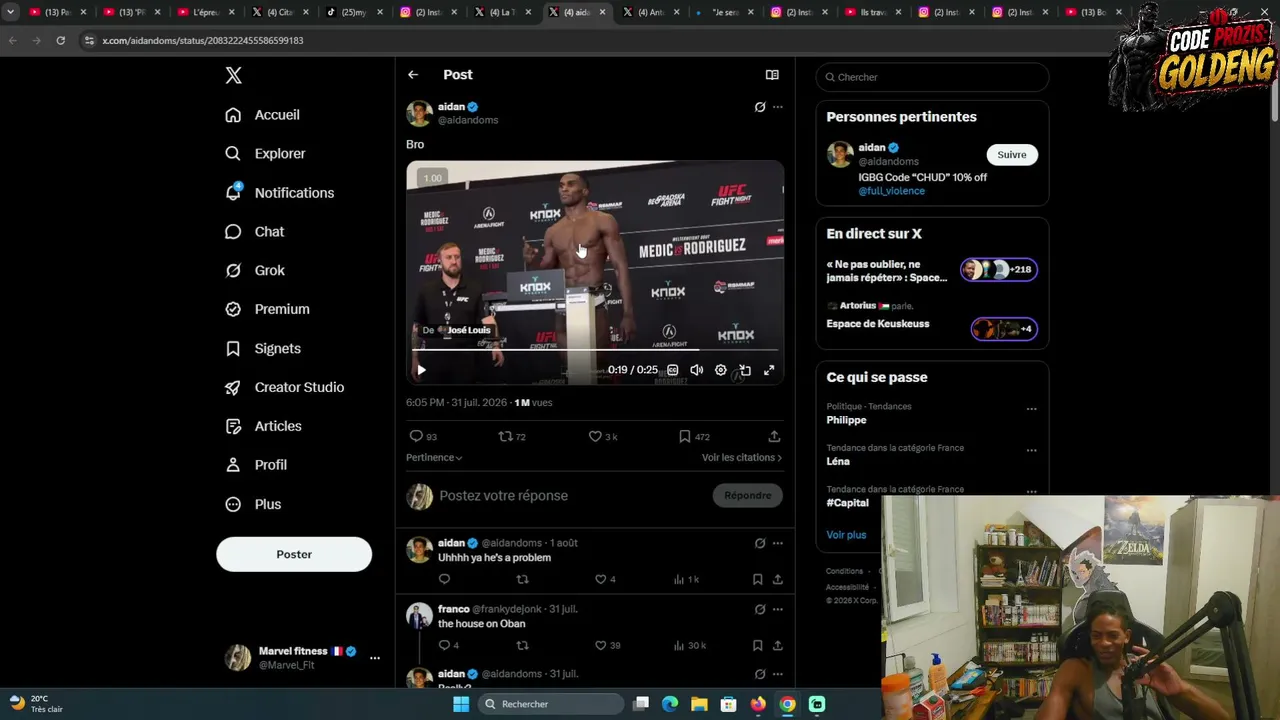Click the browser address bar URL
Image resolution: width=1280 pixels, height=720 pixels.
[x=202, y=40]
